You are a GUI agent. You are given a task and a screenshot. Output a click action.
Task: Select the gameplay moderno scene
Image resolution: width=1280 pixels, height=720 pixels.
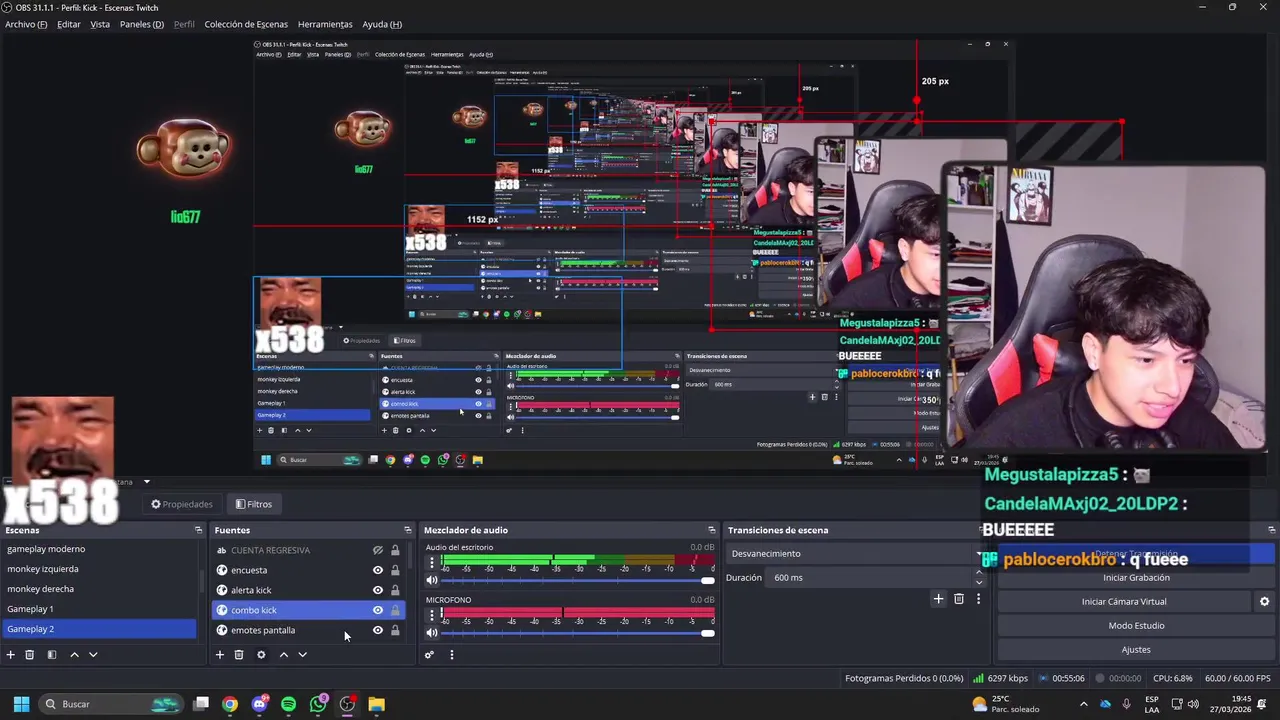(100, 549)
